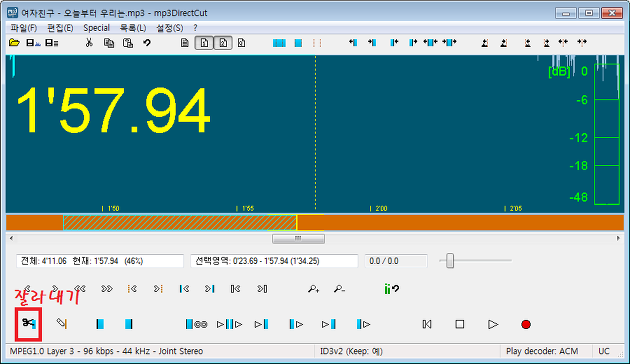Open the 목록(L) menu
Image resolution: width=630 pixels, height=364 pixels.
pos(133,28)
